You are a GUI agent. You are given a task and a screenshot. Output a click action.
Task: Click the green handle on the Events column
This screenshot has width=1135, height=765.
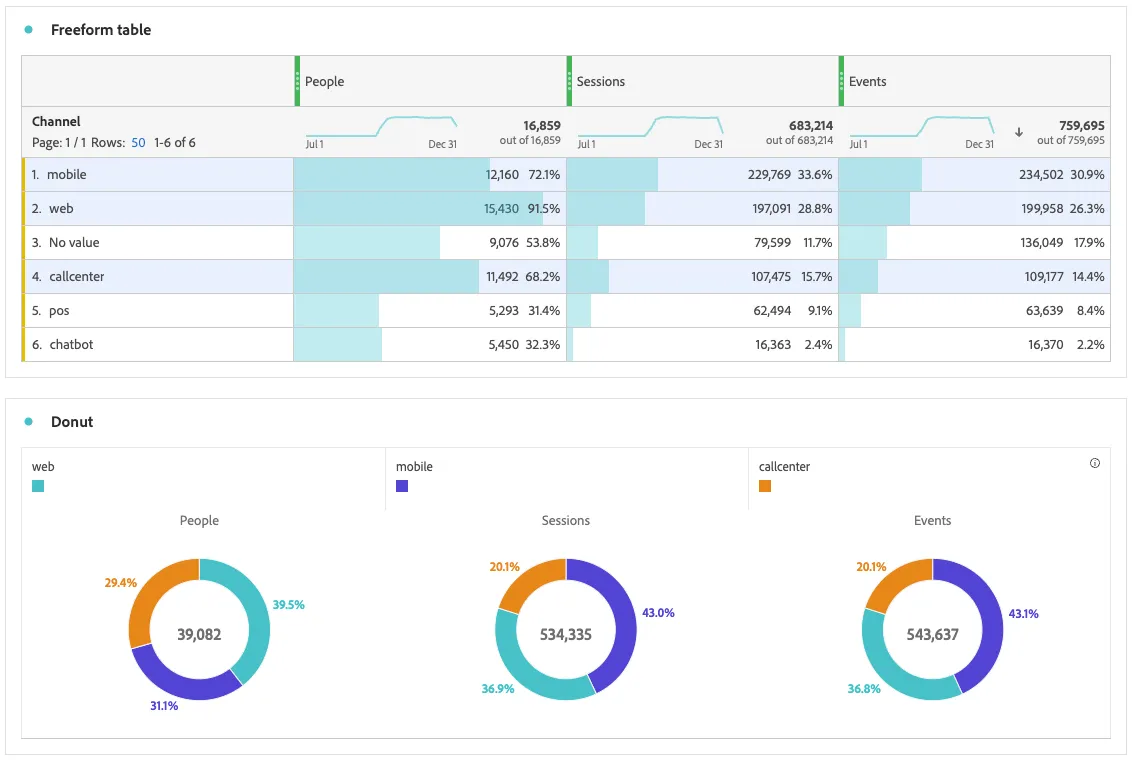(841, 81)
